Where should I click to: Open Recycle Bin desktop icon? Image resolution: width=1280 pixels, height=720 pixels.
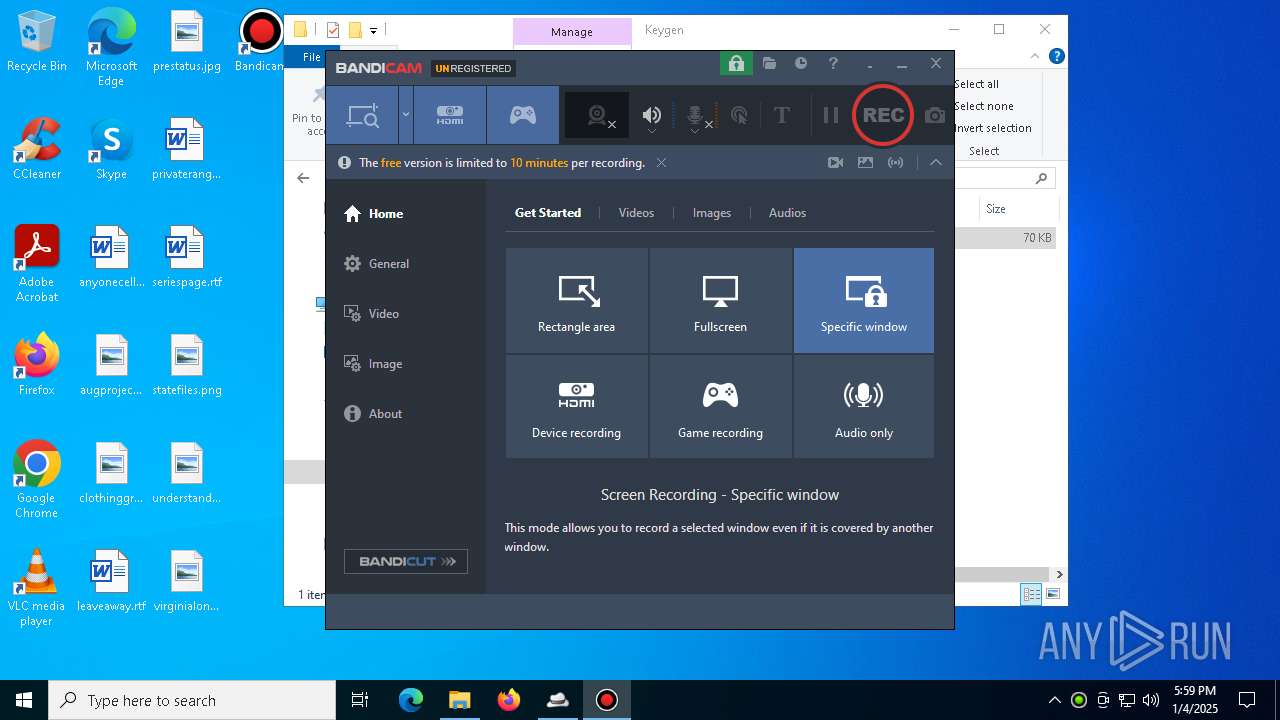[x=37, y=42]
